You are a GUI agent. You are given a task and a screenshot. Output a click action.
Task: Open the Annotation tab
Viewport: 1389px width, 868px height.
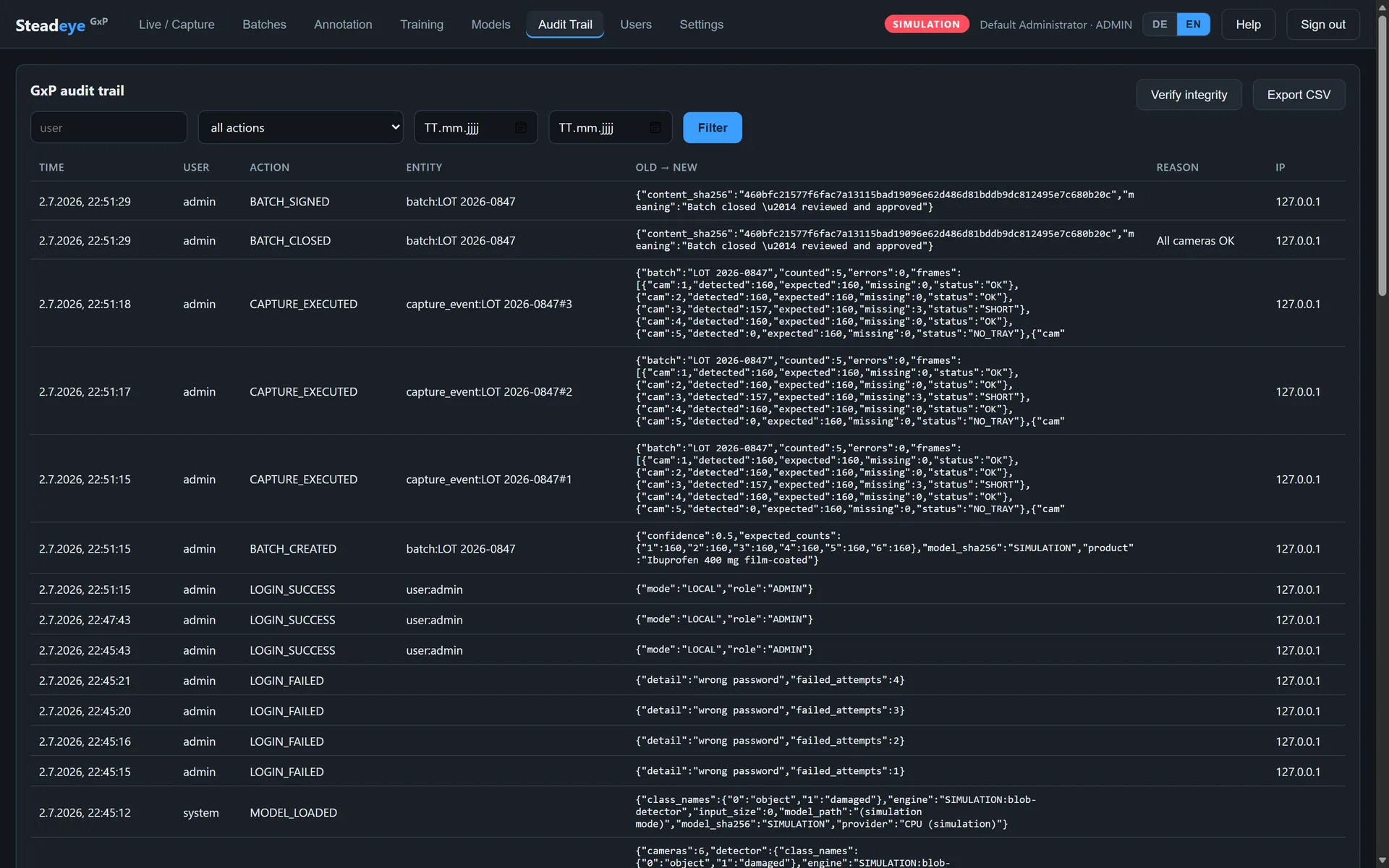tap(343, 25)
